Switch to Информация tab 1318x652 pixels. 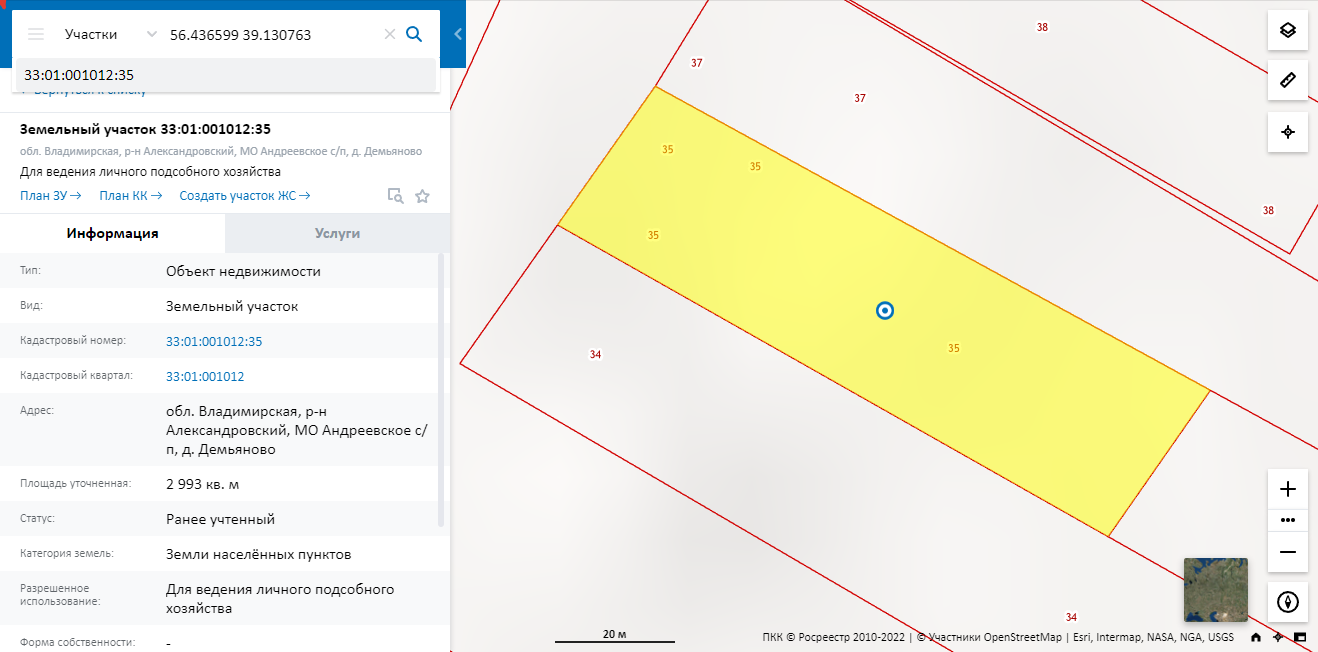tap(113, 233)
